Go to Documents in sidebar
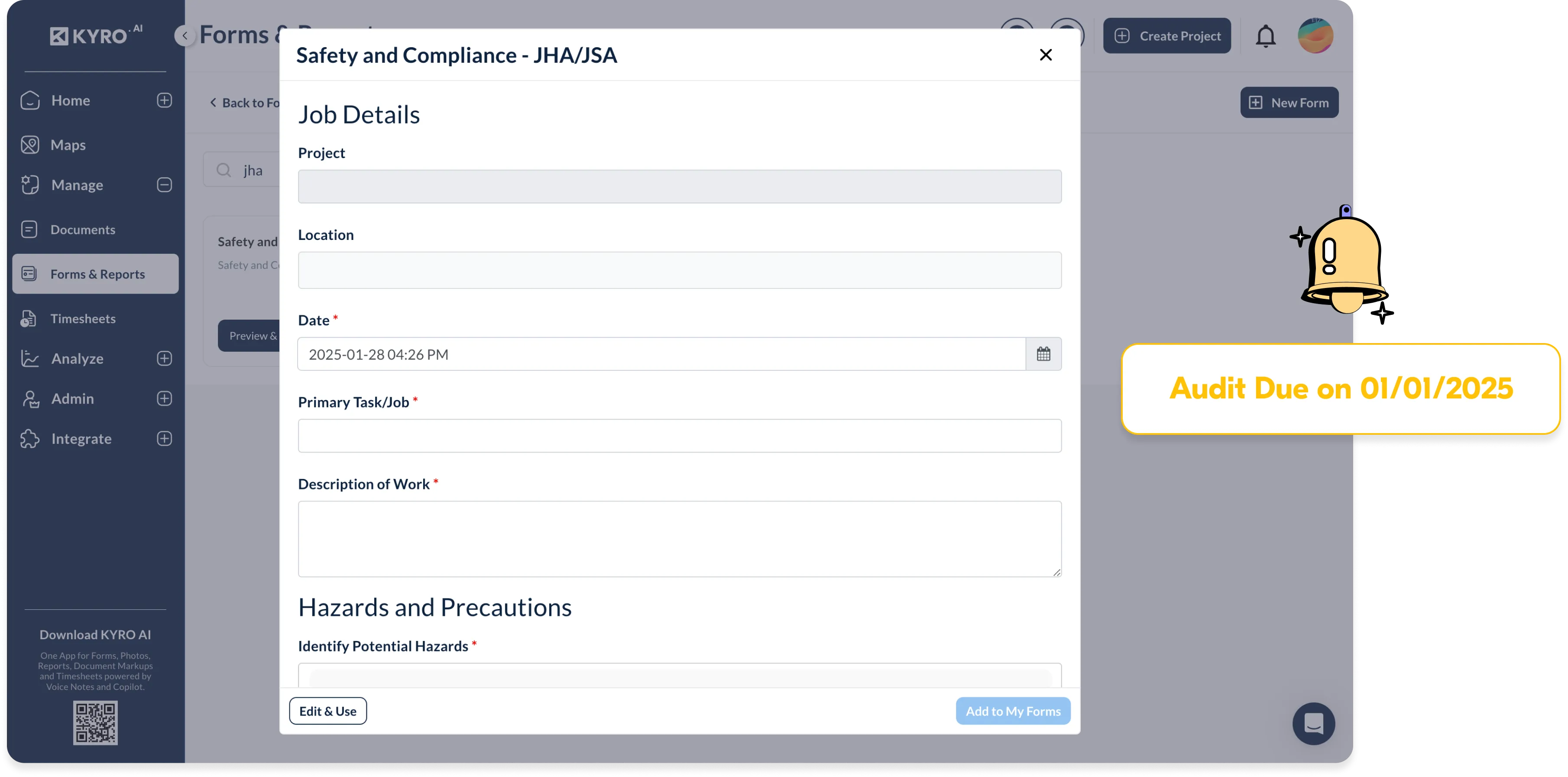 tap(83, 230)
